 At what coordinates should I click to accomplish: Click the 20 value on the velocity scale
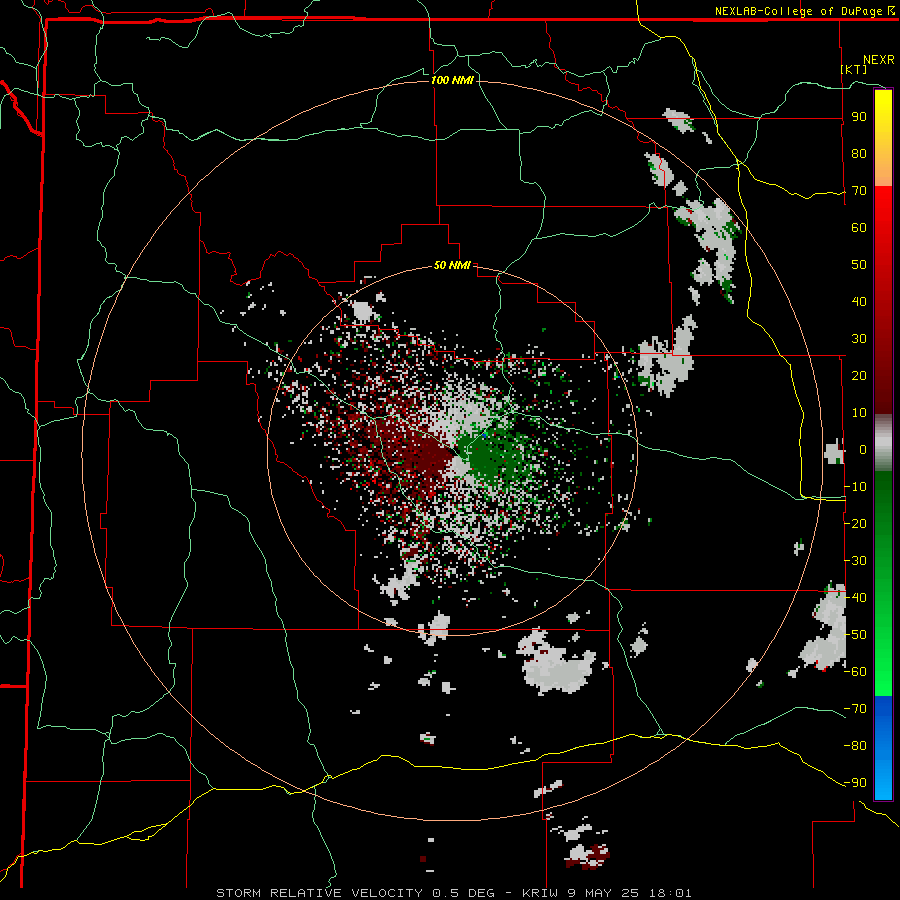[859, 375]
